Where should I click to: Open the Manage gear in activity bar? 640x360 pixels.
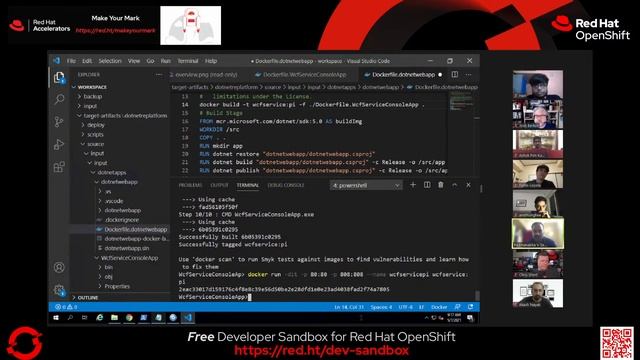[59, 290]
